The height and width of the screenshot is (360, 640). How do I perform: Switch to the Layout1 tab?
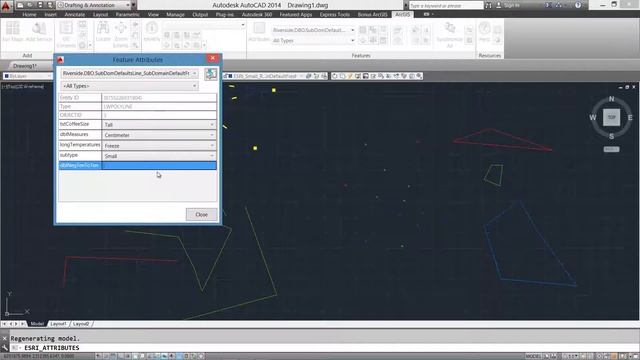pyautogui.click(x=58, y=324)
